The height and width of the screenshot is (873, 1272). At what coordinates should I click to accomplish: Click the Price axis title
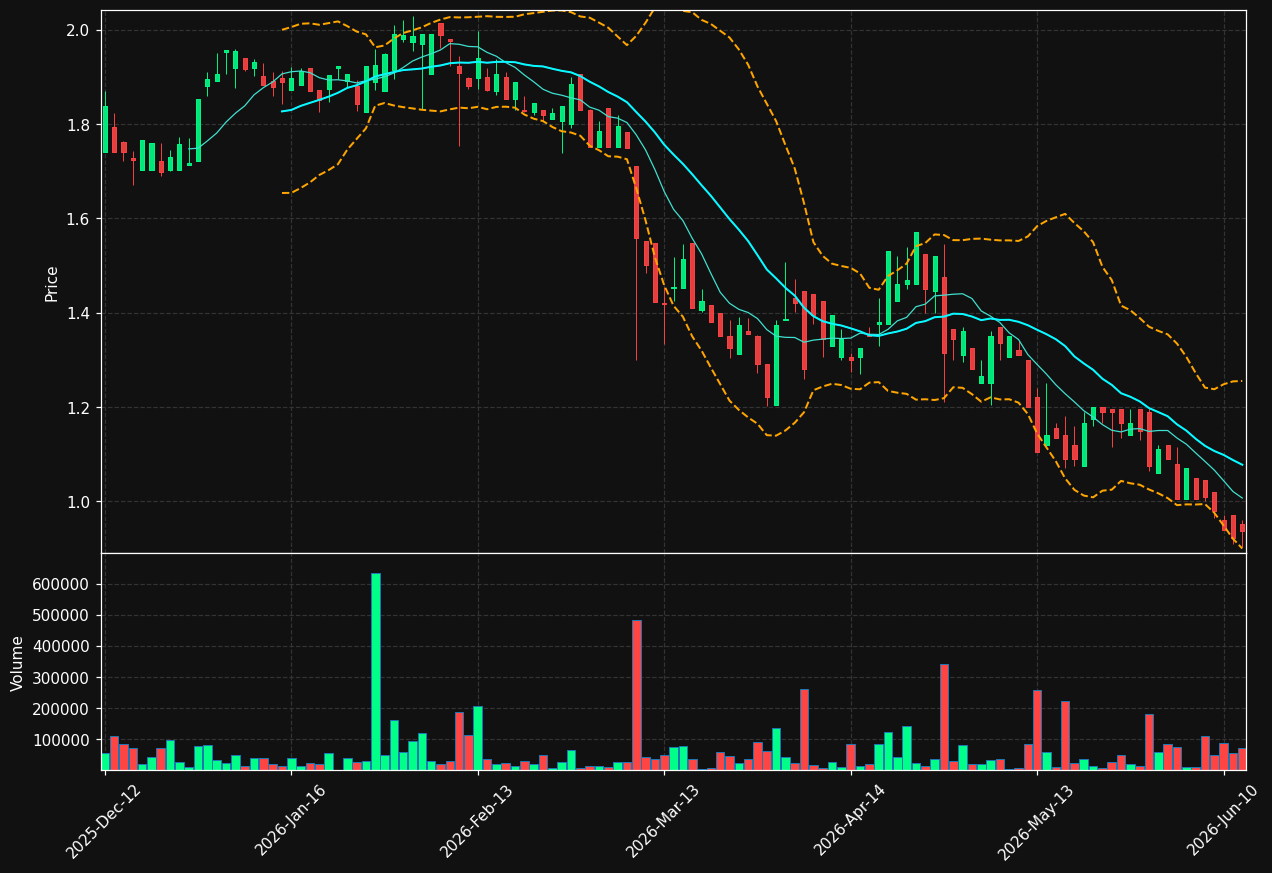tap(52, 283)
